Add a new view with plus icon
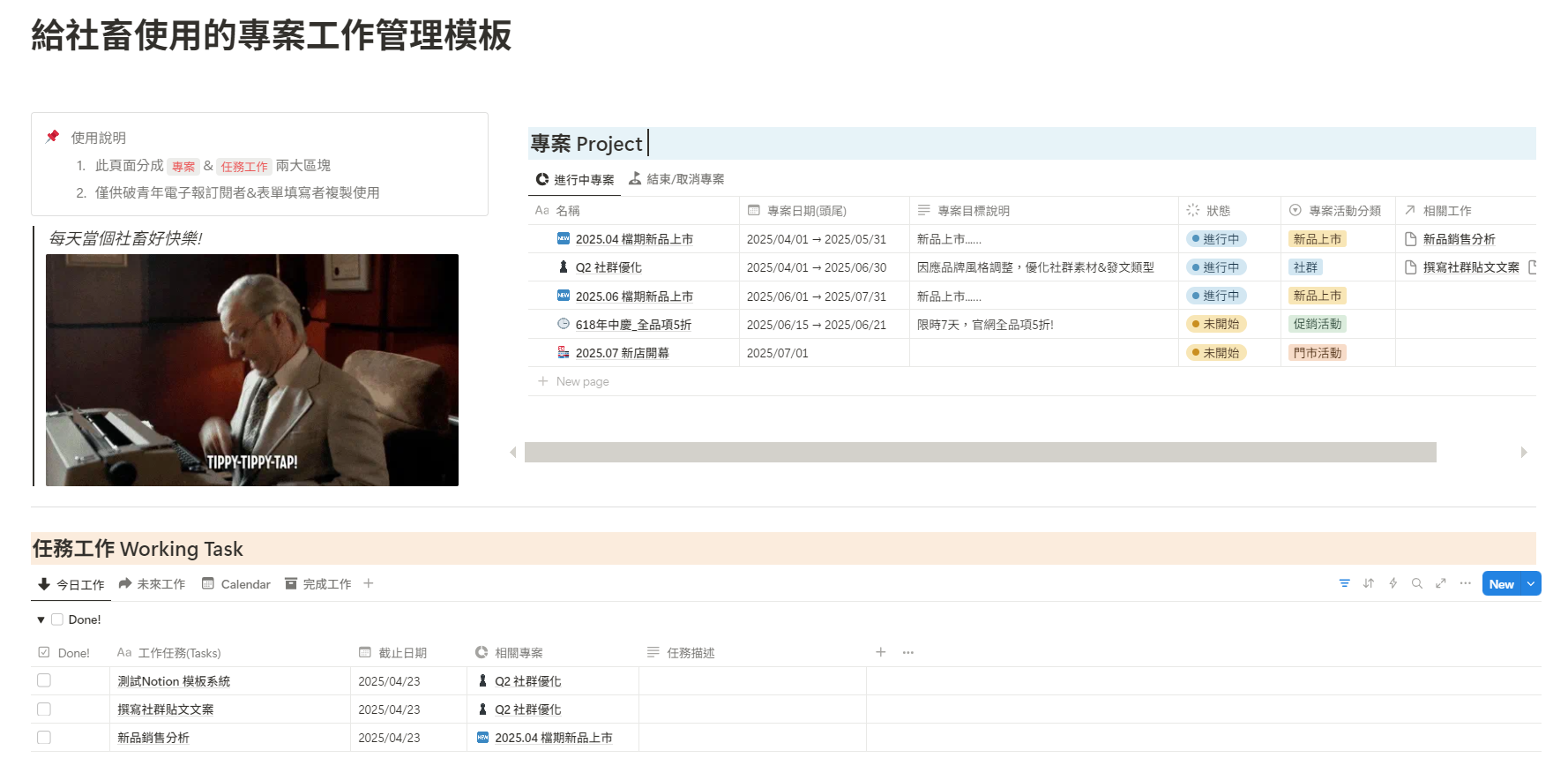This screenshot has width=1568, height=758. coord(369,583)
